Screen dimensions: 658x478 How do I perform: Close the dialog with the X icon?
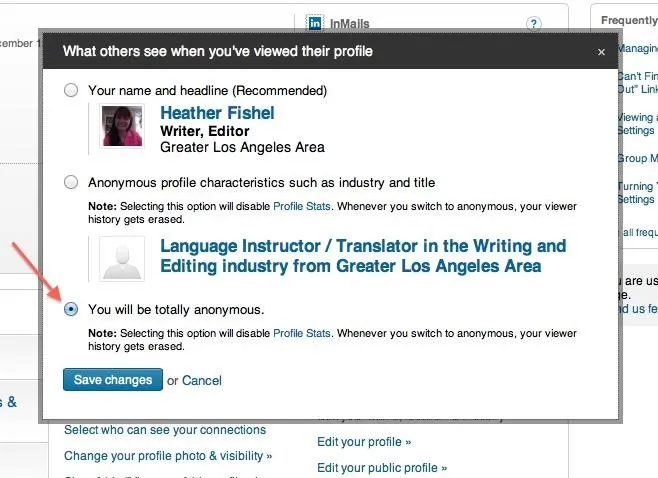601,52
